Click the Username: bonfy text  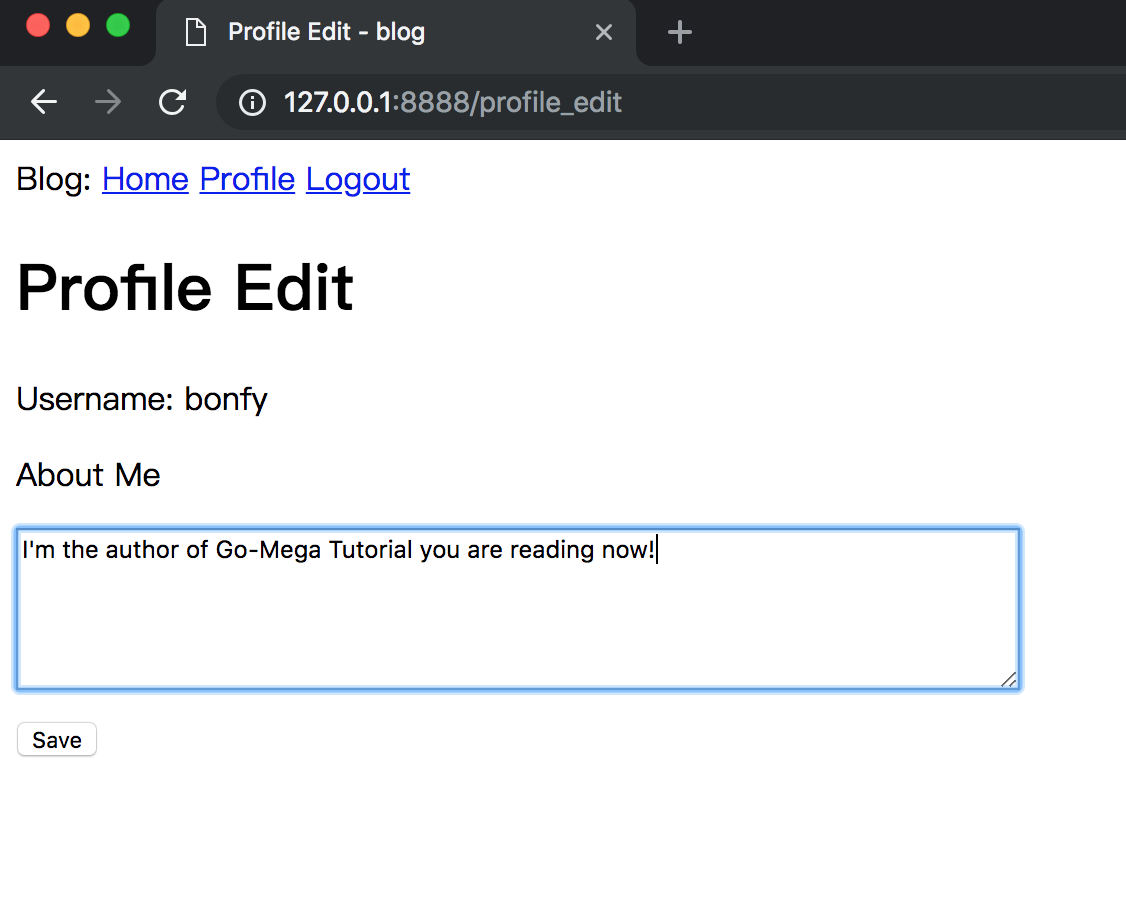pyautogui.click(x=142, y=400)
